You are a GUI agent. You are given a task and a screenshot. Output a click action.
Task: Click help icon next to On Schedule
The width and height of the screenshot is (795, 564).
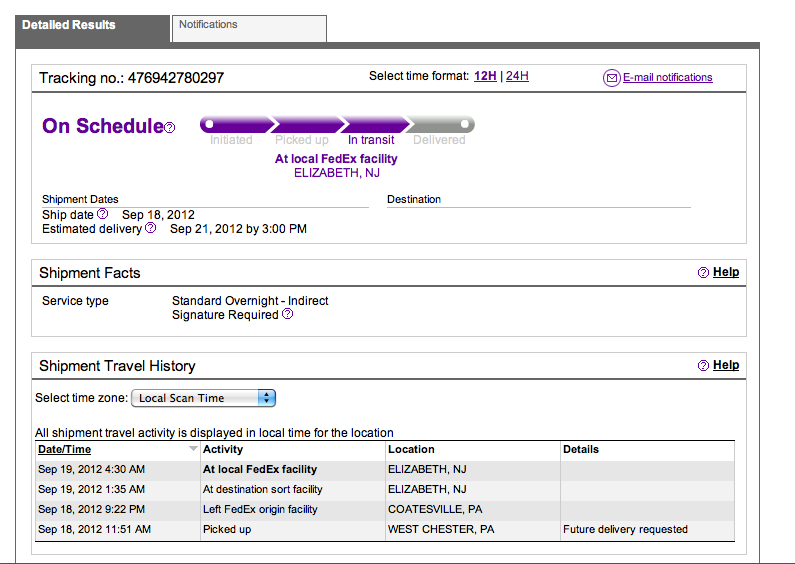click(x=170, y=127)
